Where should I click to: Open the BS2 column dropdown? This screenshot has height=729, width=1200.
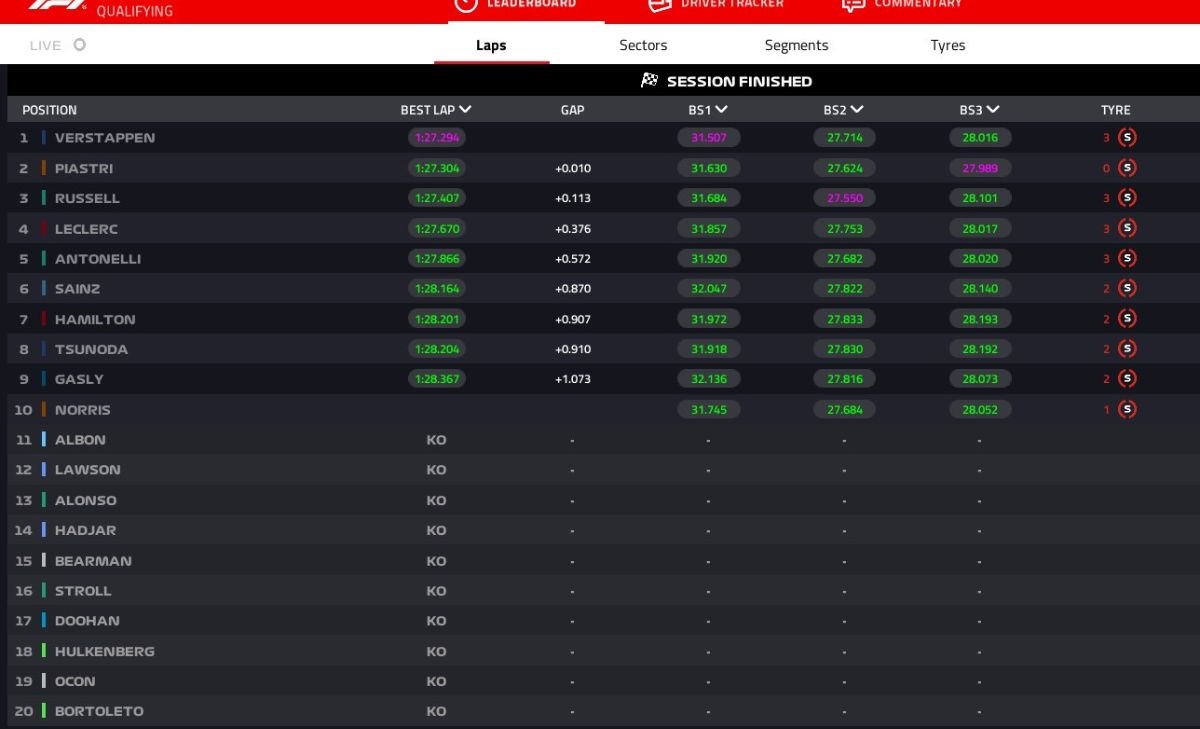pyautogui.click(x=857, y=110)
